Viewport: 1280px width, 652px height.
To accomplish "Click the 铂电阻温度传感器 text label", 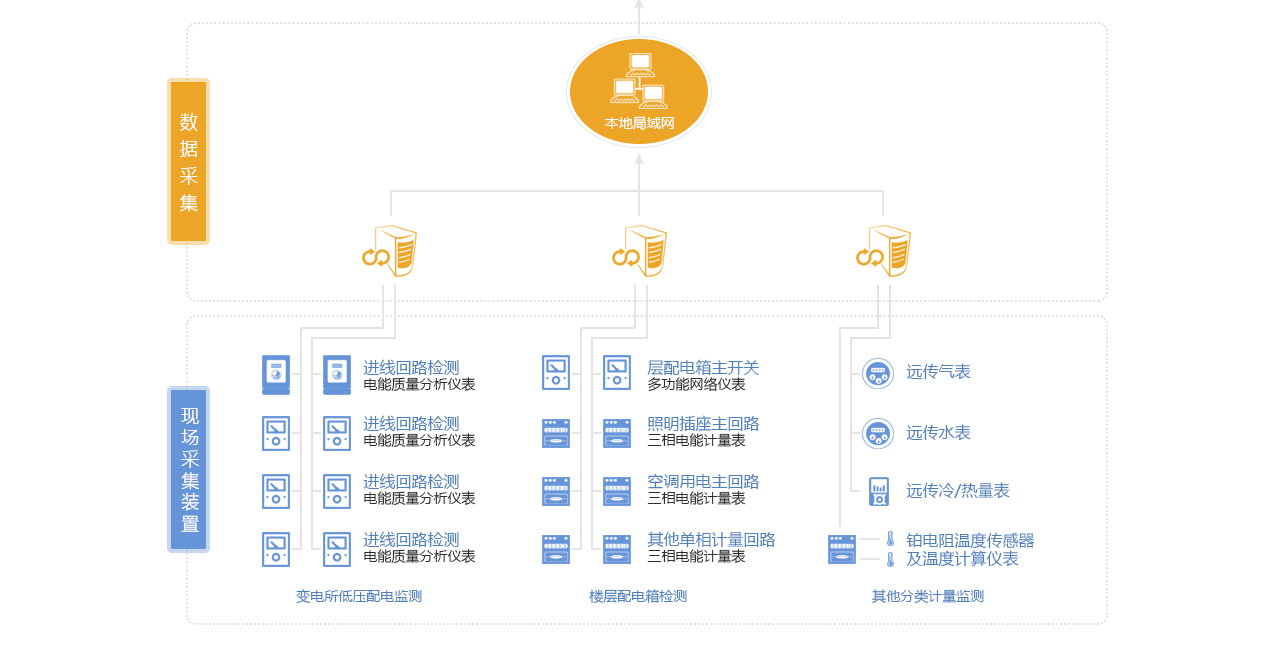I will 970,541.
